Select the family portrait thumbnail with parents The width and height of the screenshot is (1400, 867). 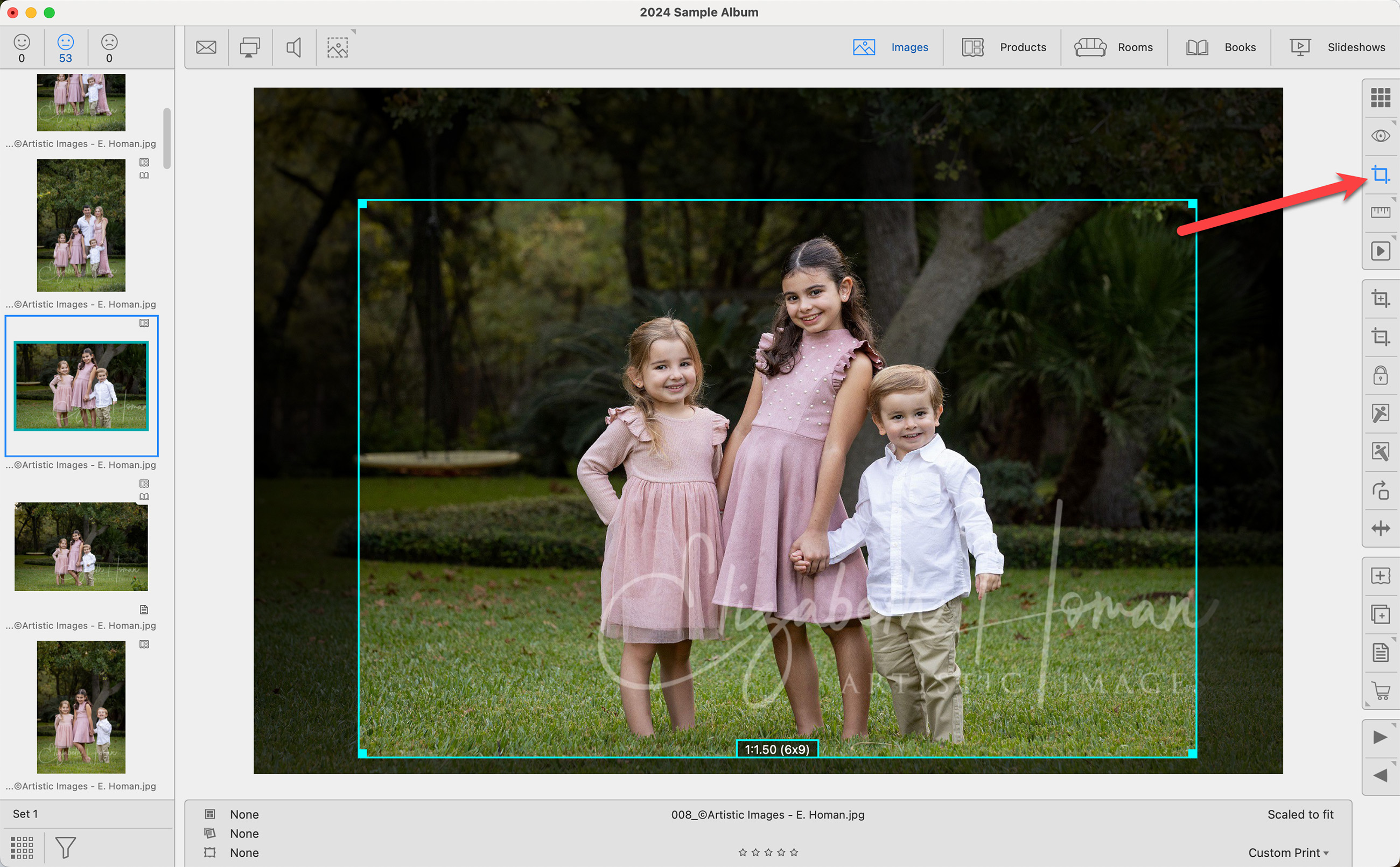pos(81,225)
